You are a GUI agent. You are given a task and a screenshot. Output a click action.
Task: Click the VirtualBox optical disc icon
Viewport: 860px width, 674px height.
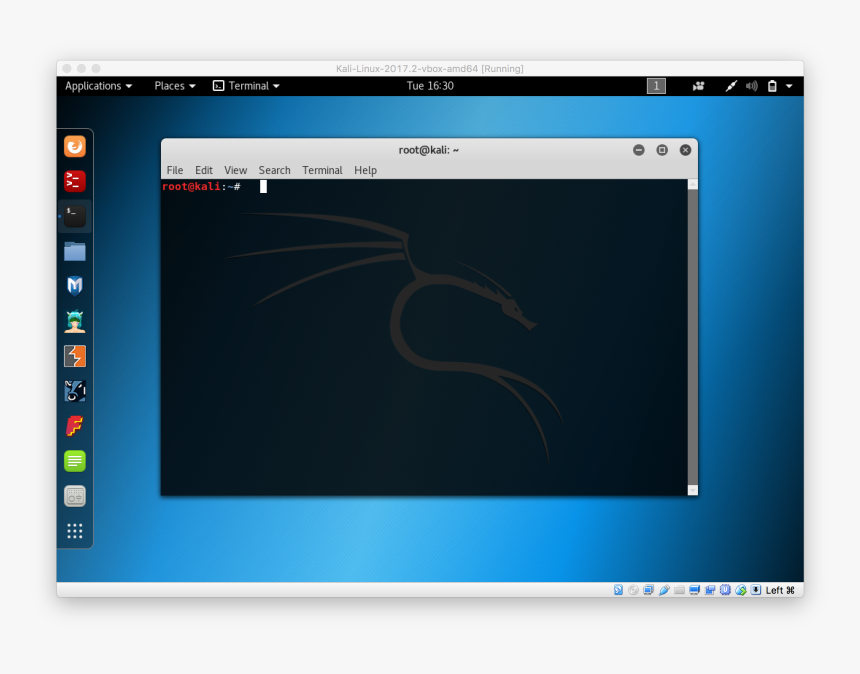coord(633,590)
